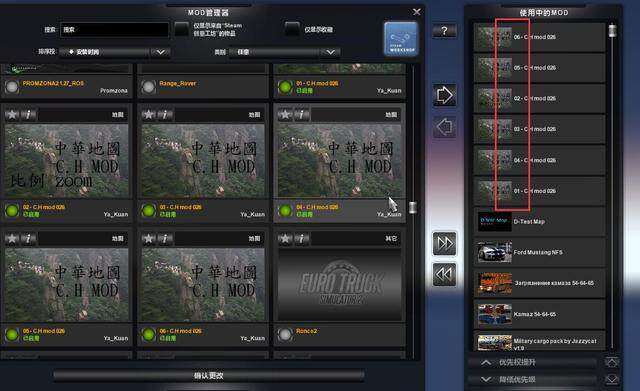This screenshot has width=640, height=391.
Task: Favorite the 04 - C.H mod 026 card star
Action: click(x=285, y=115)
